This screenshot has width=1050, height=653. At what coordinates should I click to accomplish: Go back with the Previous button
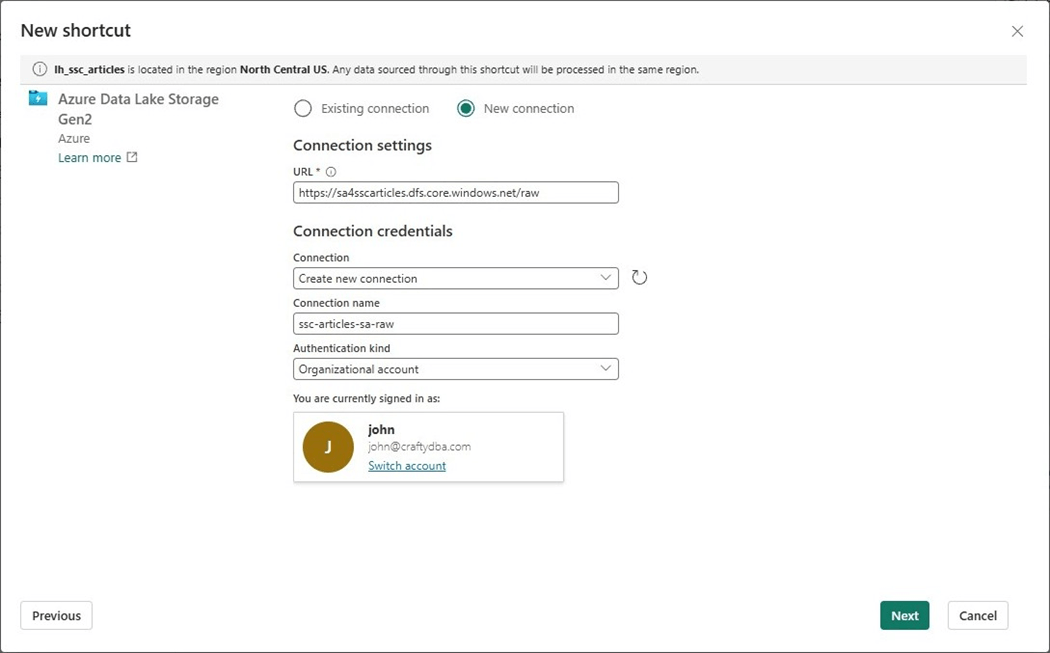coord(56,615)
